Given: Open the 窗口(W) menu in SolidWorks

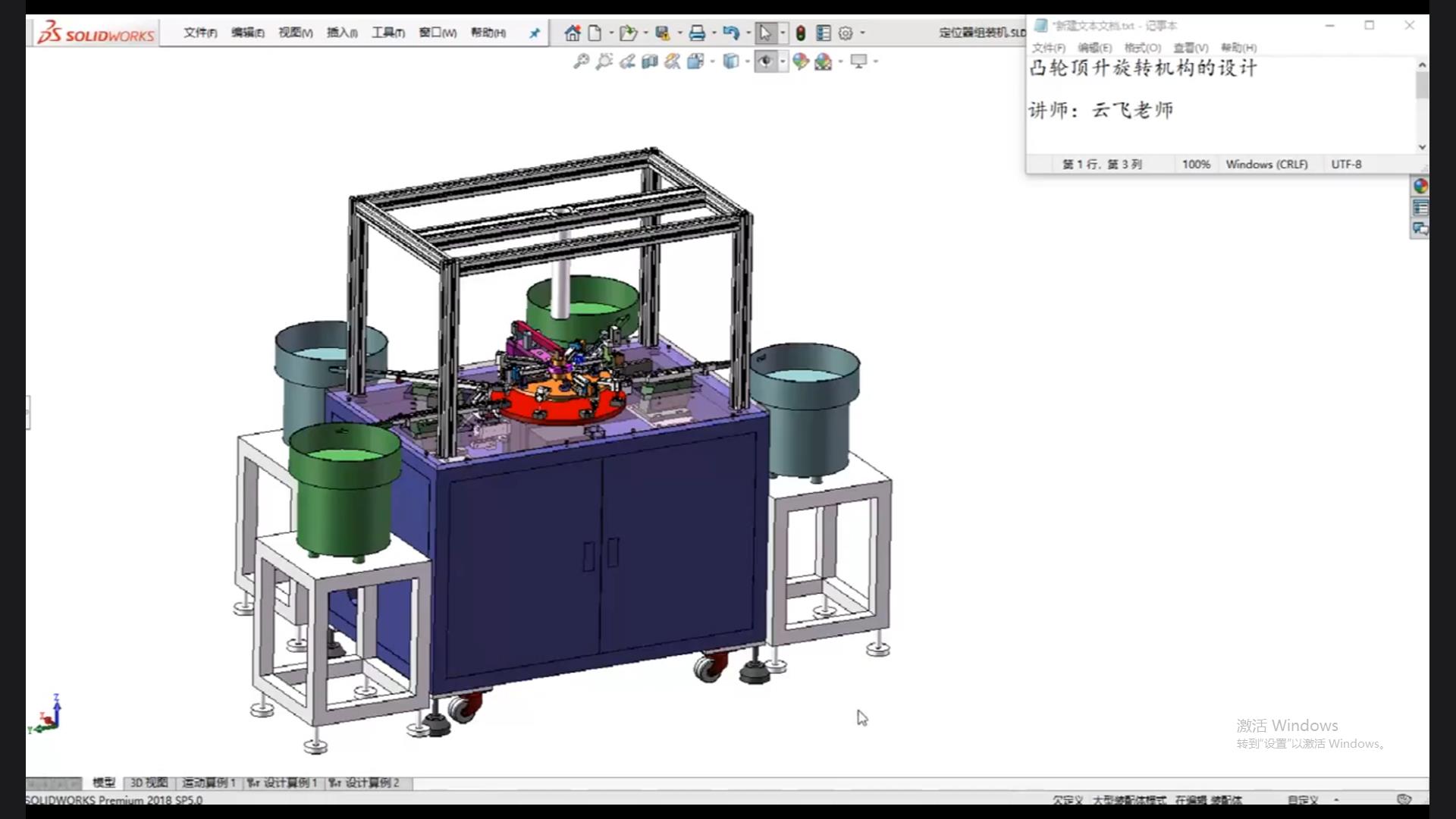Looking at the screenshot, I should tap(438, 33).
